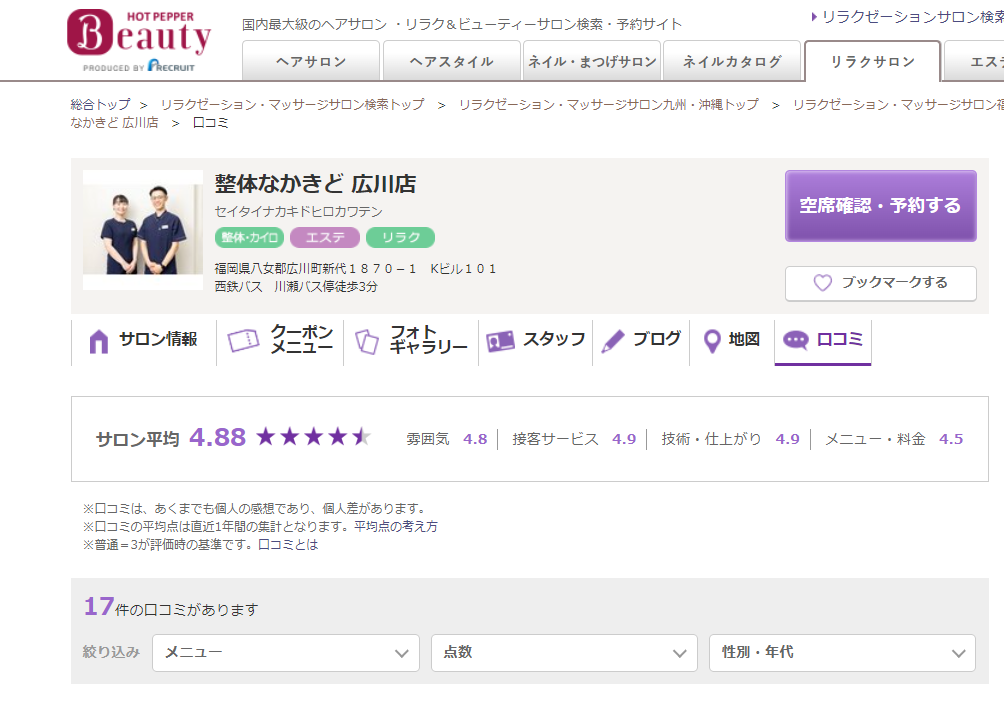Click the 雰囲気 score 4.8
The width and height of the screenshot is (1004, 711).
tap(475, 439)
